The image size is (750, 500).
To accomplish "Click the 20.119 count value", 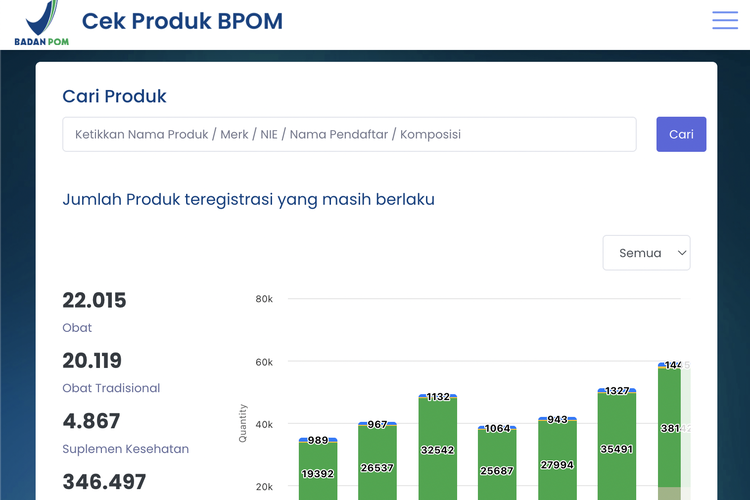I will pyautogui.click(x=92, y=361).
